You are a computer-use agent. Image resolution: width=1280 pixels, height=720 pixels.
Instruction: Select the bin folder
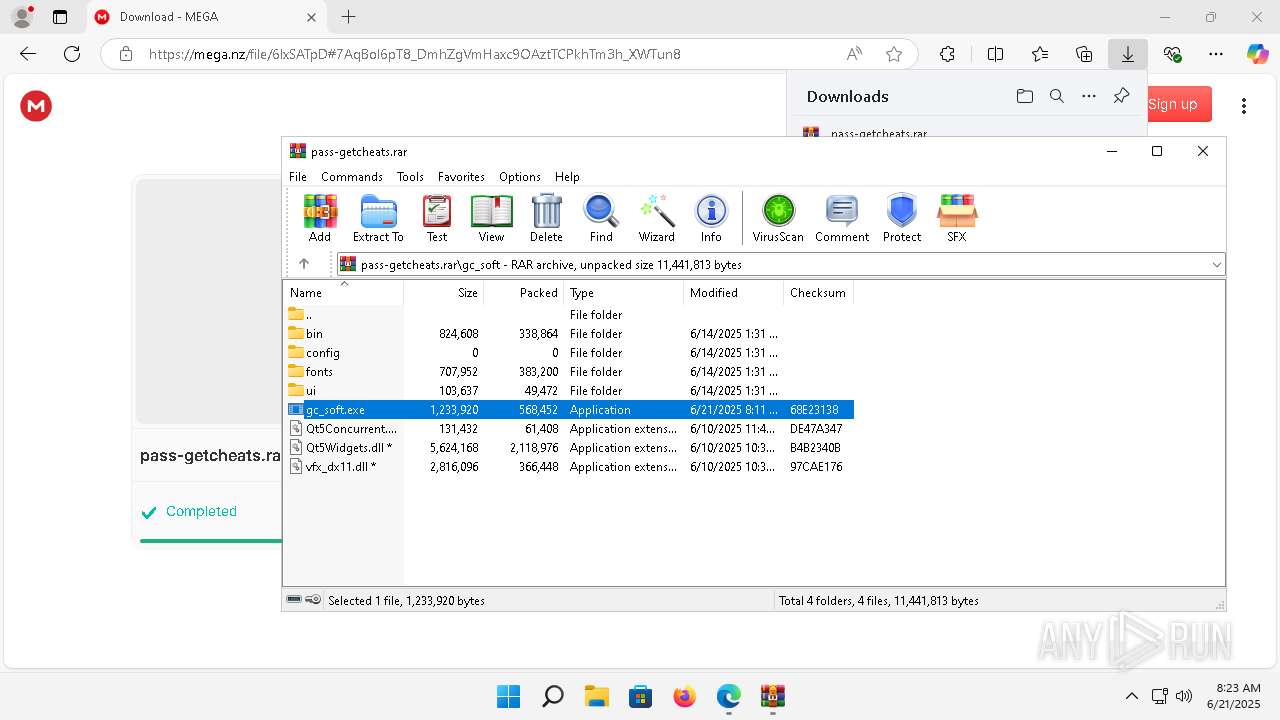(x=569, y=333)
